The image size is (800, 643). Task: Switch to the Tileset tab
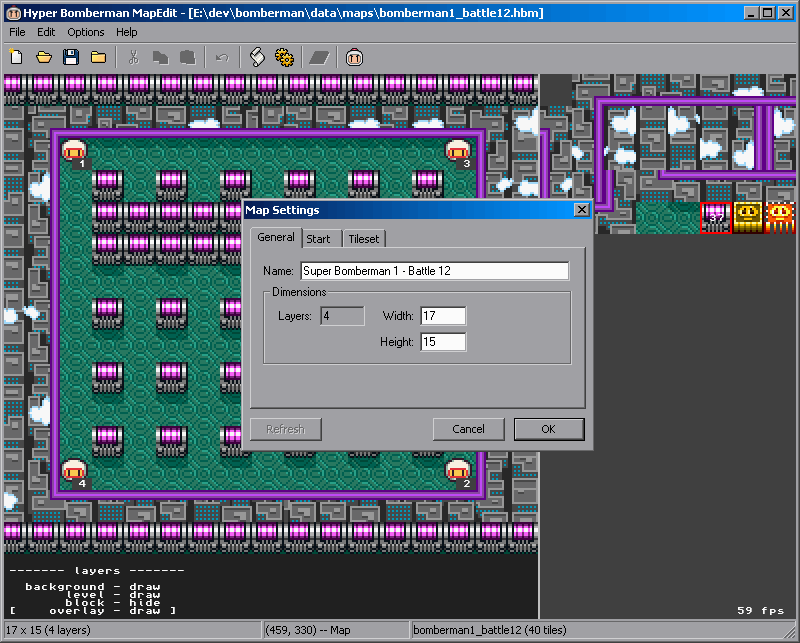click(x=364, y=239)
